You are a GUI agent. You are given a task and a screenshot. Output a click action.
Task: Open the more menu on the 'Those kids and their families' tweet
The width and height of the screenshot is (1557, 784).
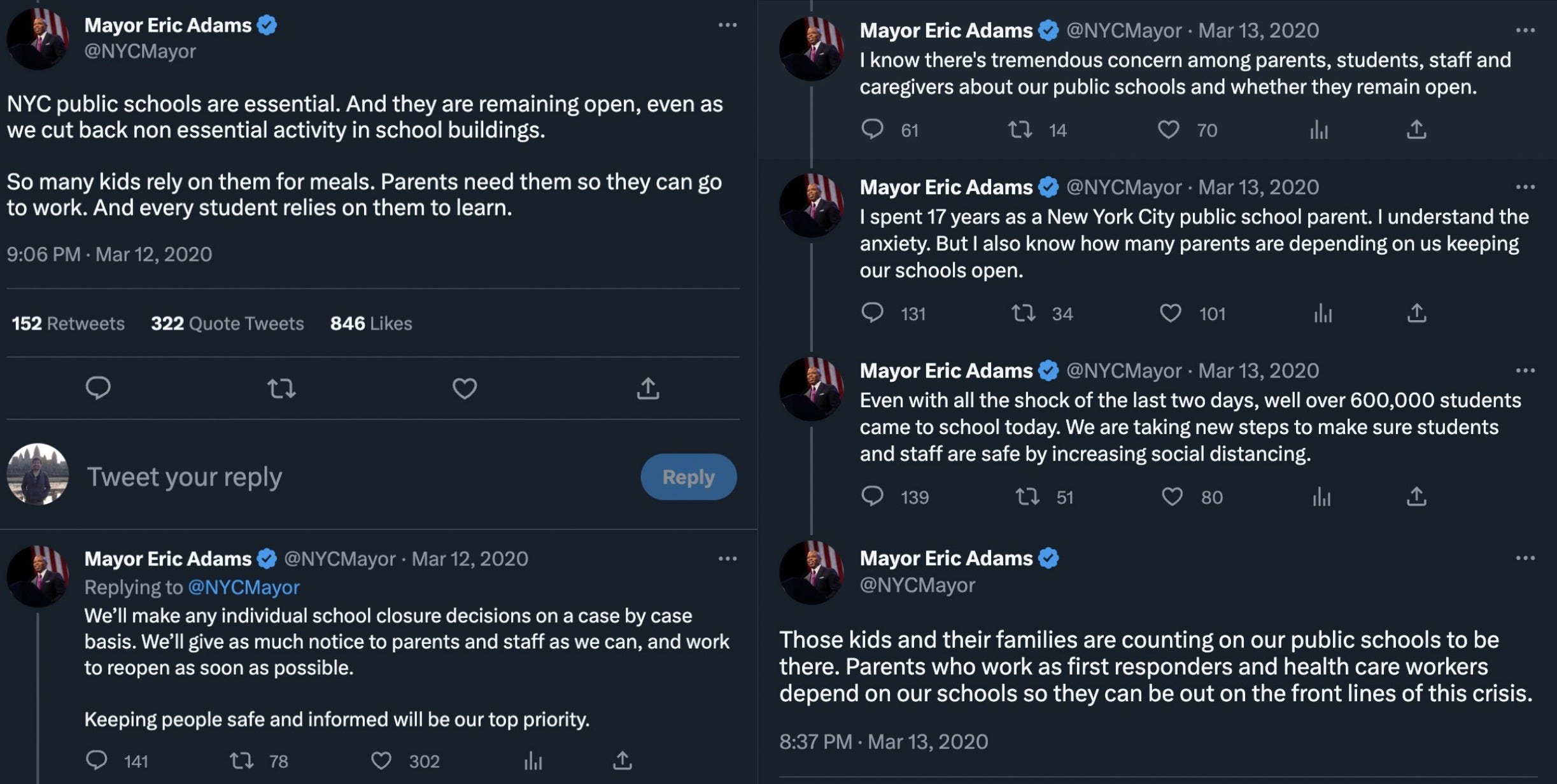point(1525,558)
